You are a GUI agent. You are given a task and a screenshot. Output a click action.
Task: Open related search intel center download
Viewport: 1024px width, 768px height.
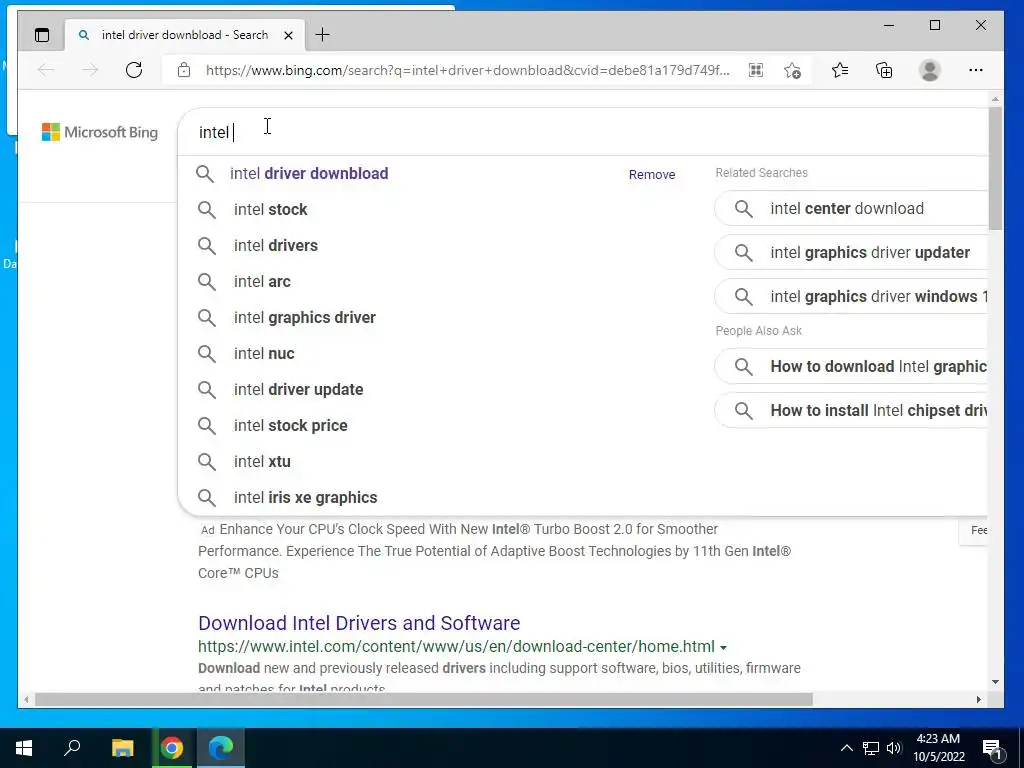click(851, 208)
